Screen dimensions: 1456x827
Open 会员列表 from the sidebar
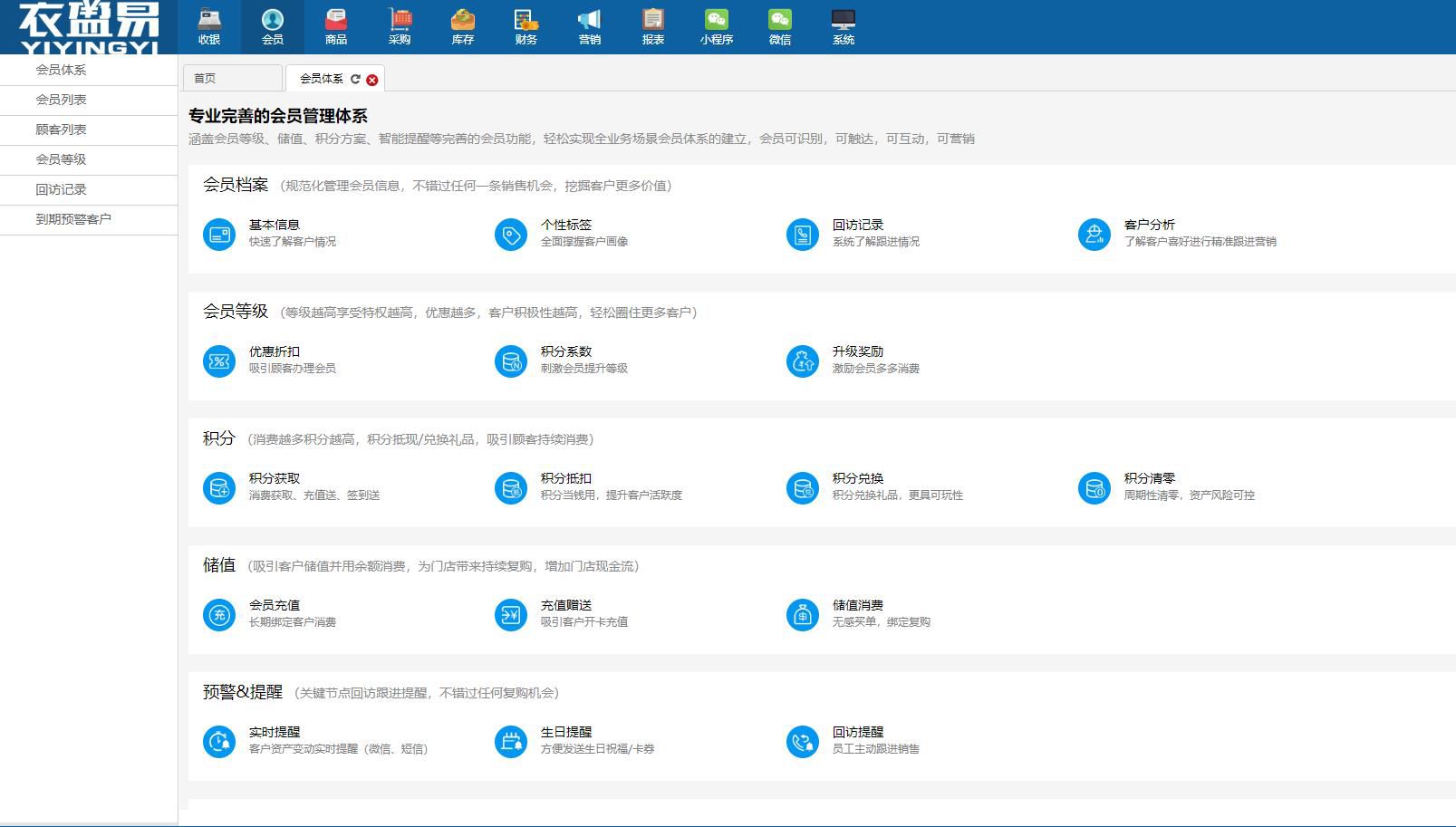tap(59, 100)
